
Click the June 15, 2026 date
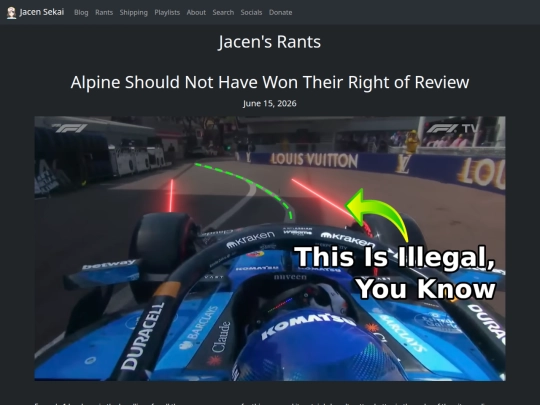[x=270, y=104]
